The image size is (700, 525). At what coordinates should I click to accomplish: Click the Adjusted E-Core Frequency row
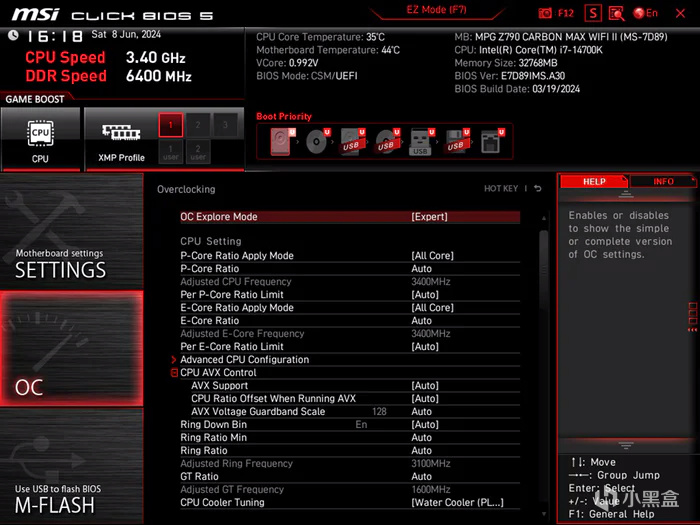(x=350, y=333)
